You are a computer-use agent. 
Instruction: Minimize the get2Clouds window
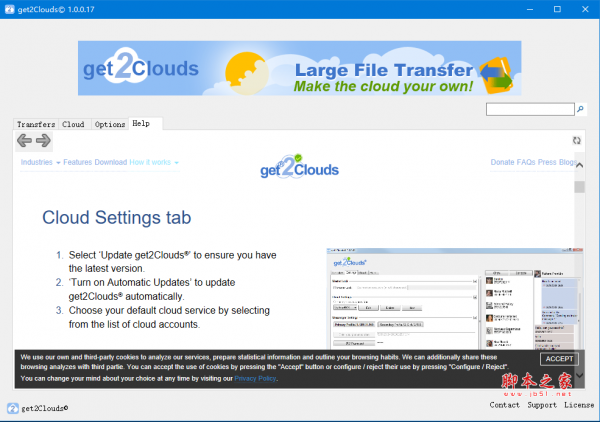point(530,9)
